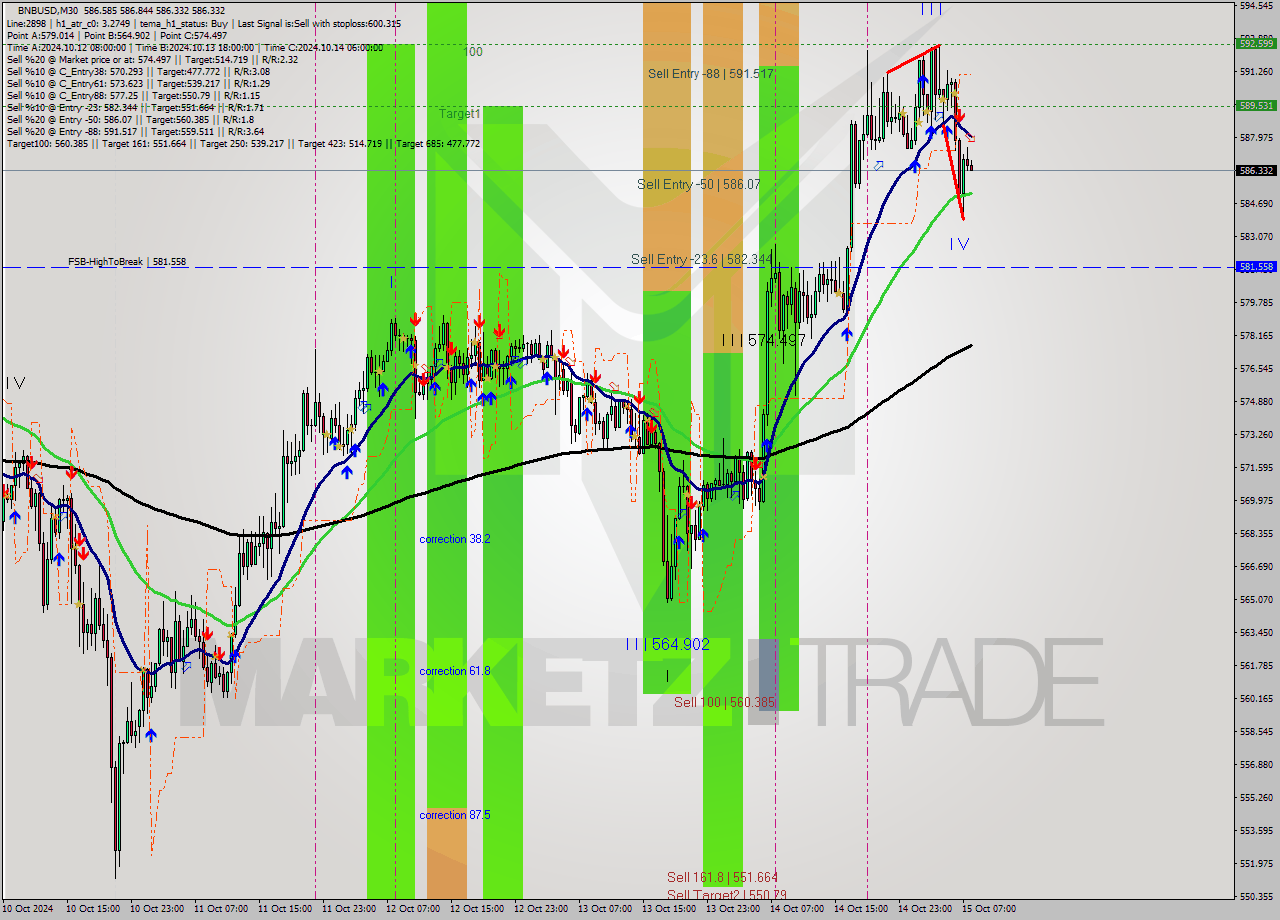Select the 'Sell Entry -50 | 586.07' label
The image size is (1280, 920).
pos(699,185)
